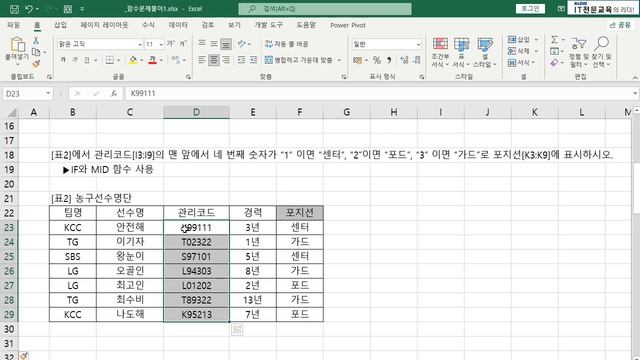Click the Borders icon
This screenshot has width=640, height=360.
coord(110,60)
